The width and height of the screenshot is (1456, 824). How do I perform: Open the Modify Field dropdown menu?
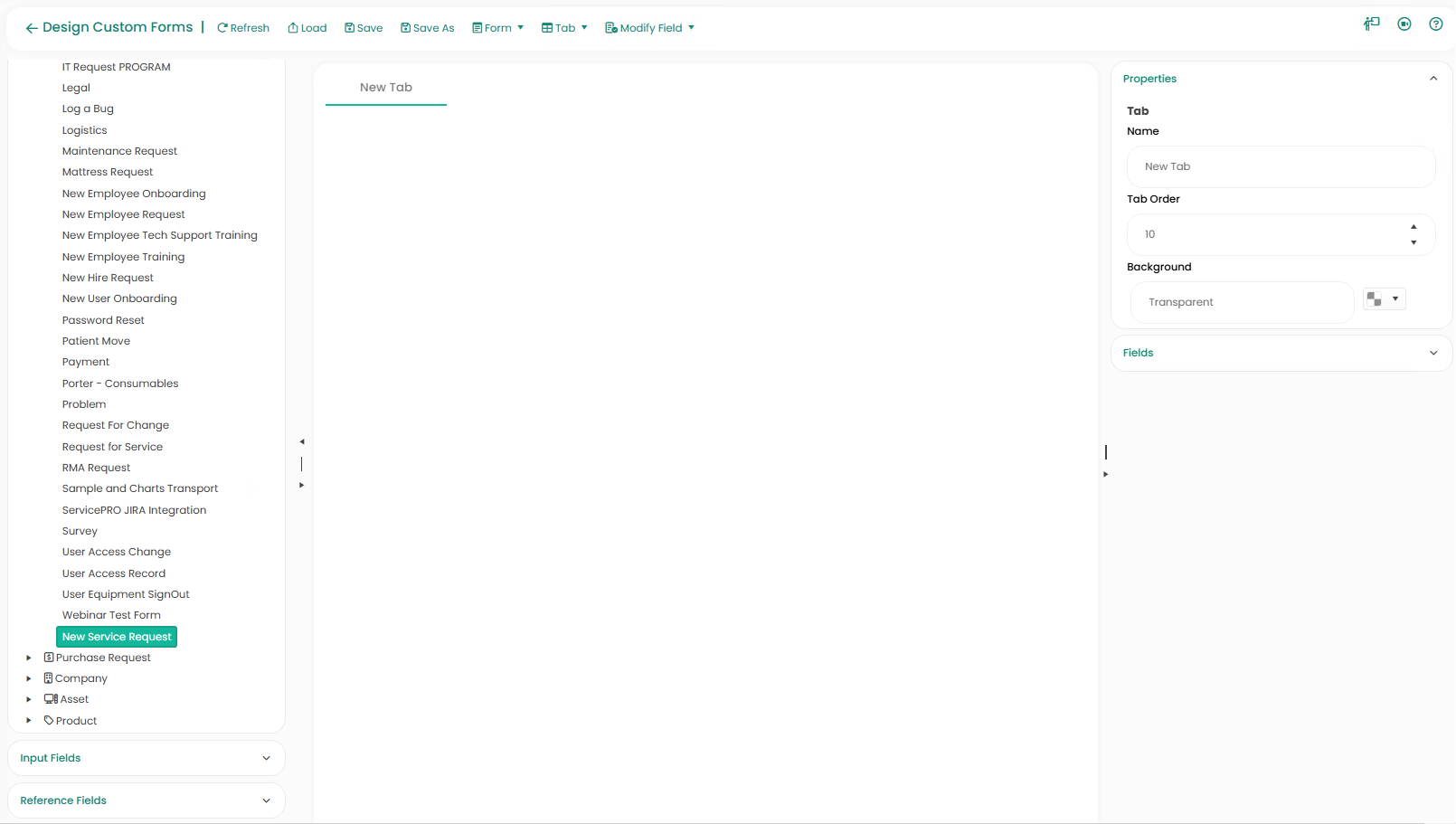[x=649, y=28]
